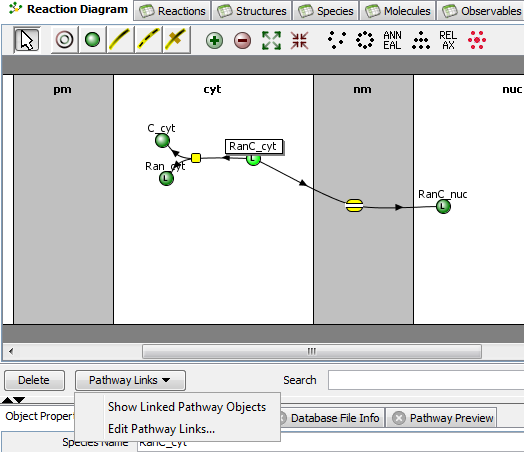Open the Pathway Links dropdown
Screen dimensions: 524x452
pyautogui.click(x=130, y=380)
